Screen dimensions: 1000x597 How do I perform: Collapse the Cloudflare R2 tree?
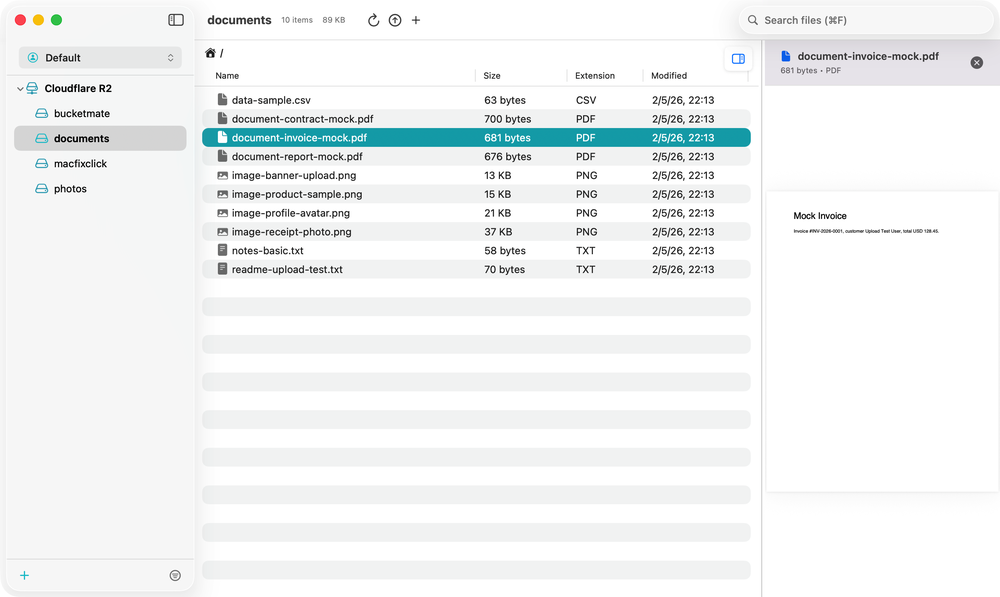[20, 89]
